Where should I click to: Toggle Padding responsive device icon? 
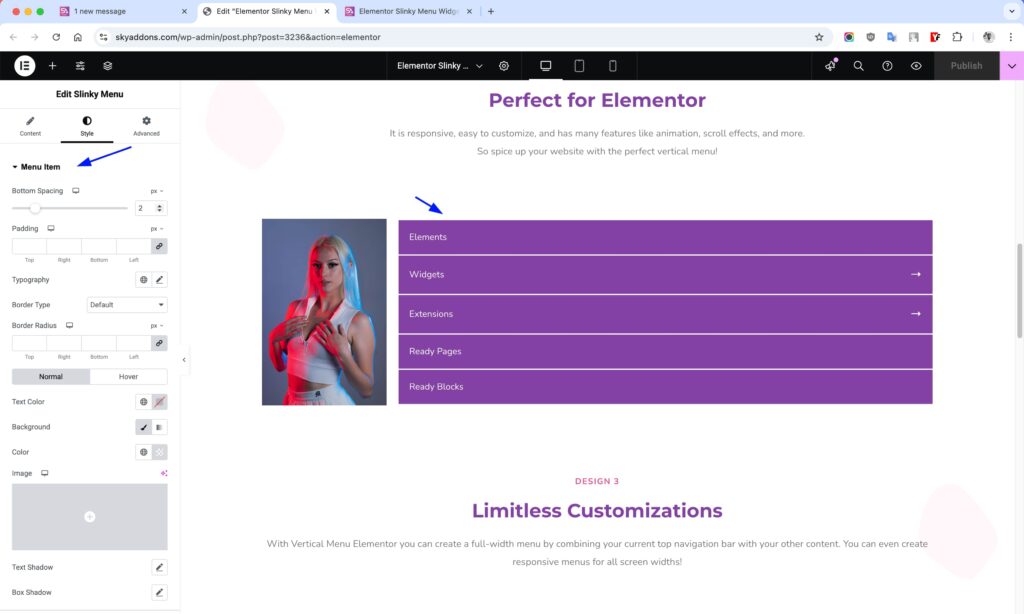[x=51, y=229]
